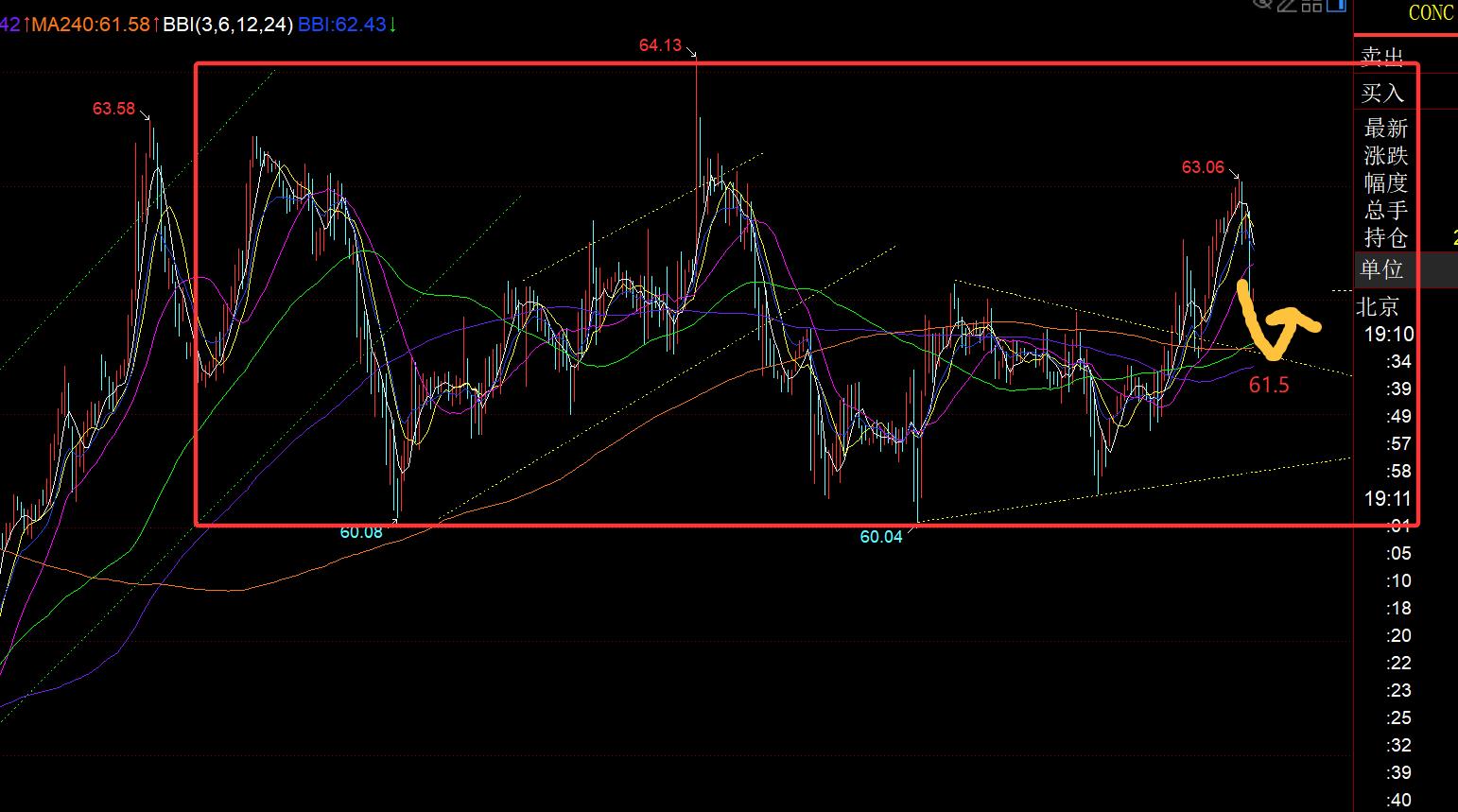This screenshot has width=1458, height=812.
Task: Click the 买入 (buy) row
Action: (x=1382, y=93)
